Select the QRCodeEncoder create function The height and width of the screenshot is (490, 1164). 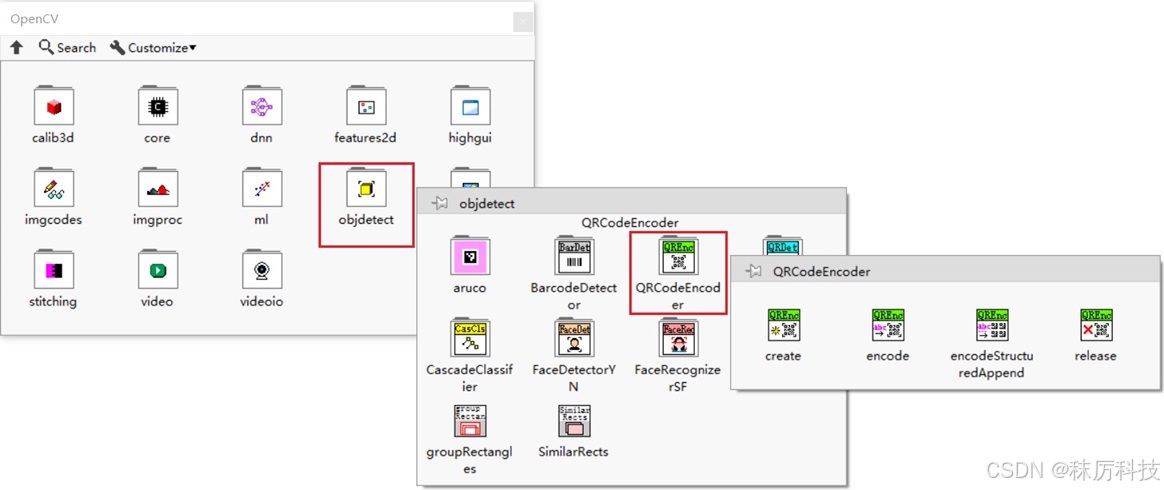coord(783,325)
